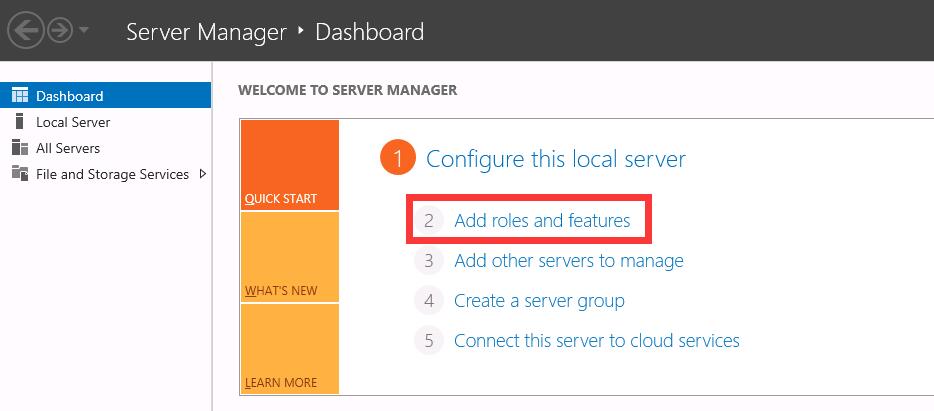Click the number 5 circle icon

(428, 341)
